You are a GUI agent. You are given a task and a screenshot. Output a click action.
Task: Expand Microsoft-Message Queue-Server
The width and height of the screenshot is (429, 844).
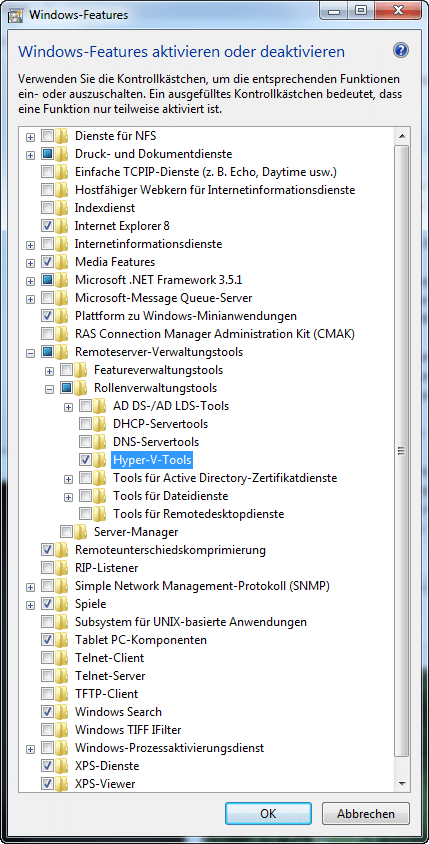(31, 299)
